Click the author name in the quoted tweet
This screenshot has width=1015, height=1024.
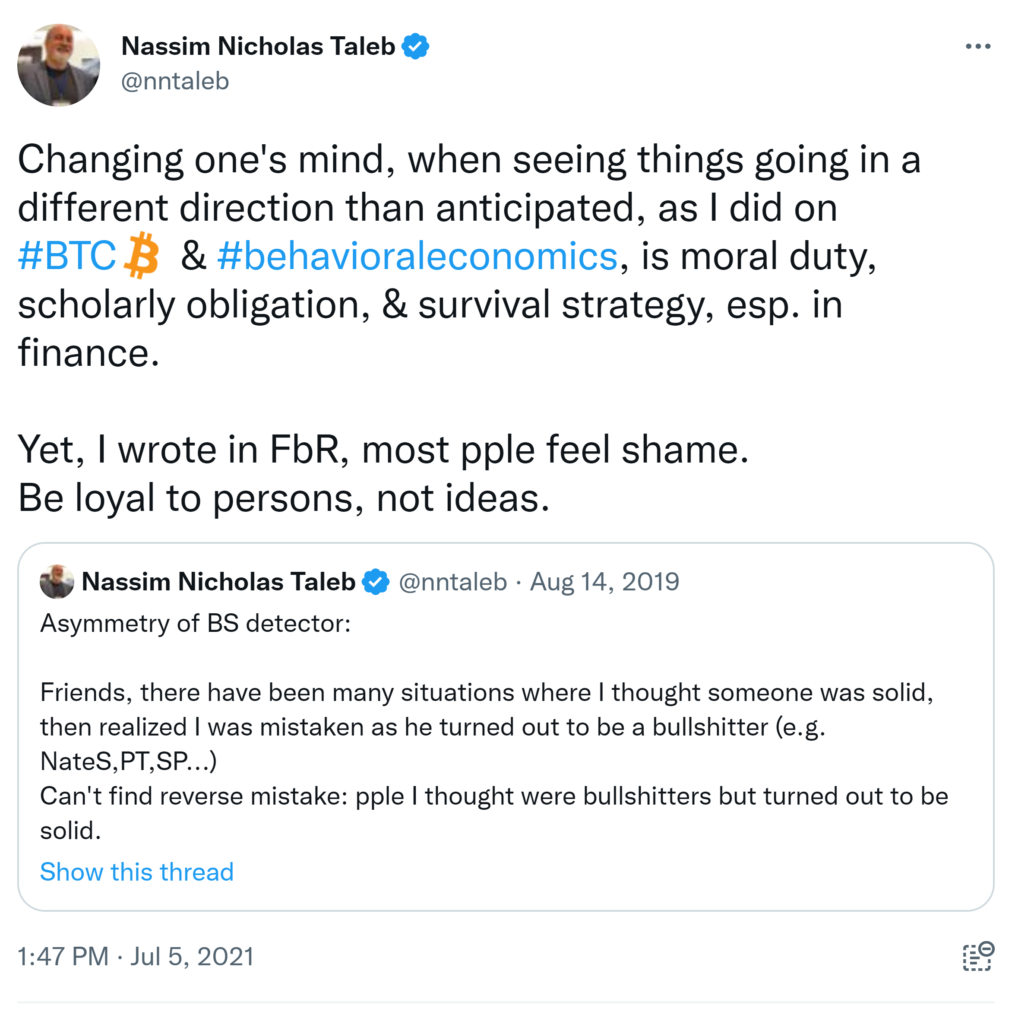(218, 581)
